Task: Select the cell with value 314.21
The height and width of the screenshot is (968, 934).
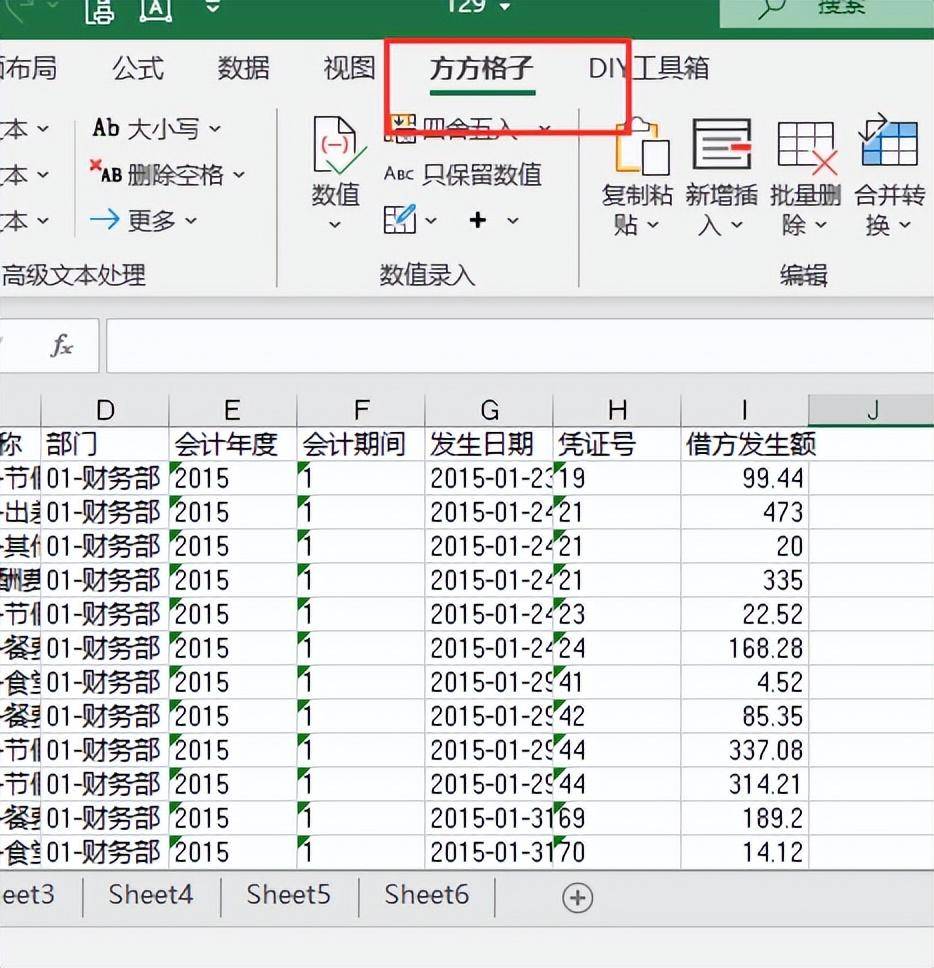Action: click(x=744, y=783)
